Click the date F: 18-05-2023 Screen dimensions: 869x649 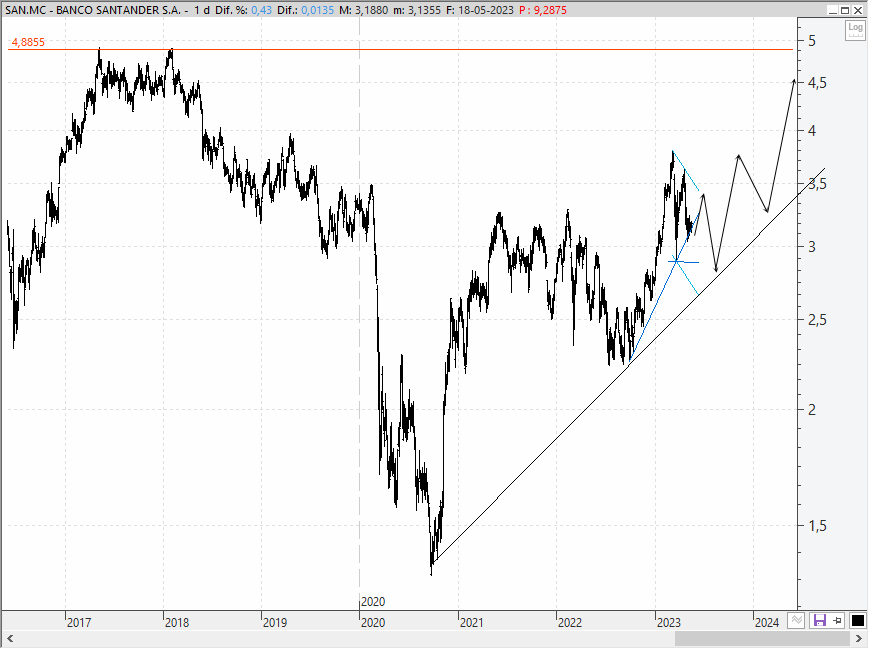(480, 10)
